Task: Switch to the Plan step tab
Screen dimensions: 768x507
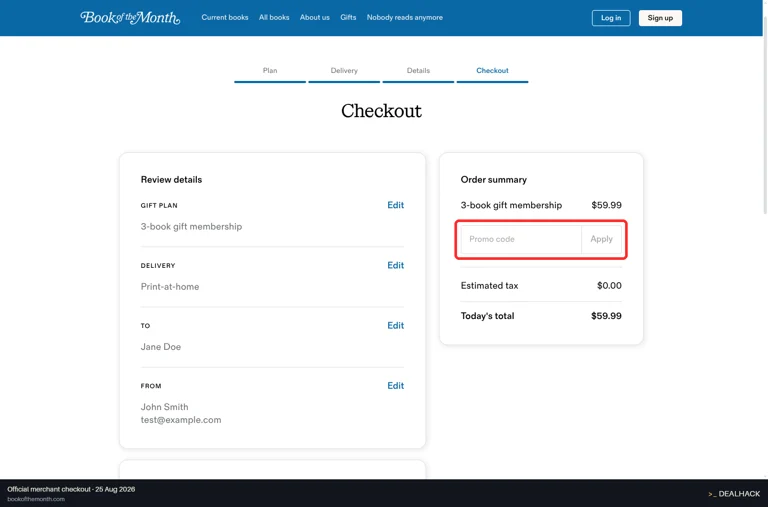Action: [270, 72]
